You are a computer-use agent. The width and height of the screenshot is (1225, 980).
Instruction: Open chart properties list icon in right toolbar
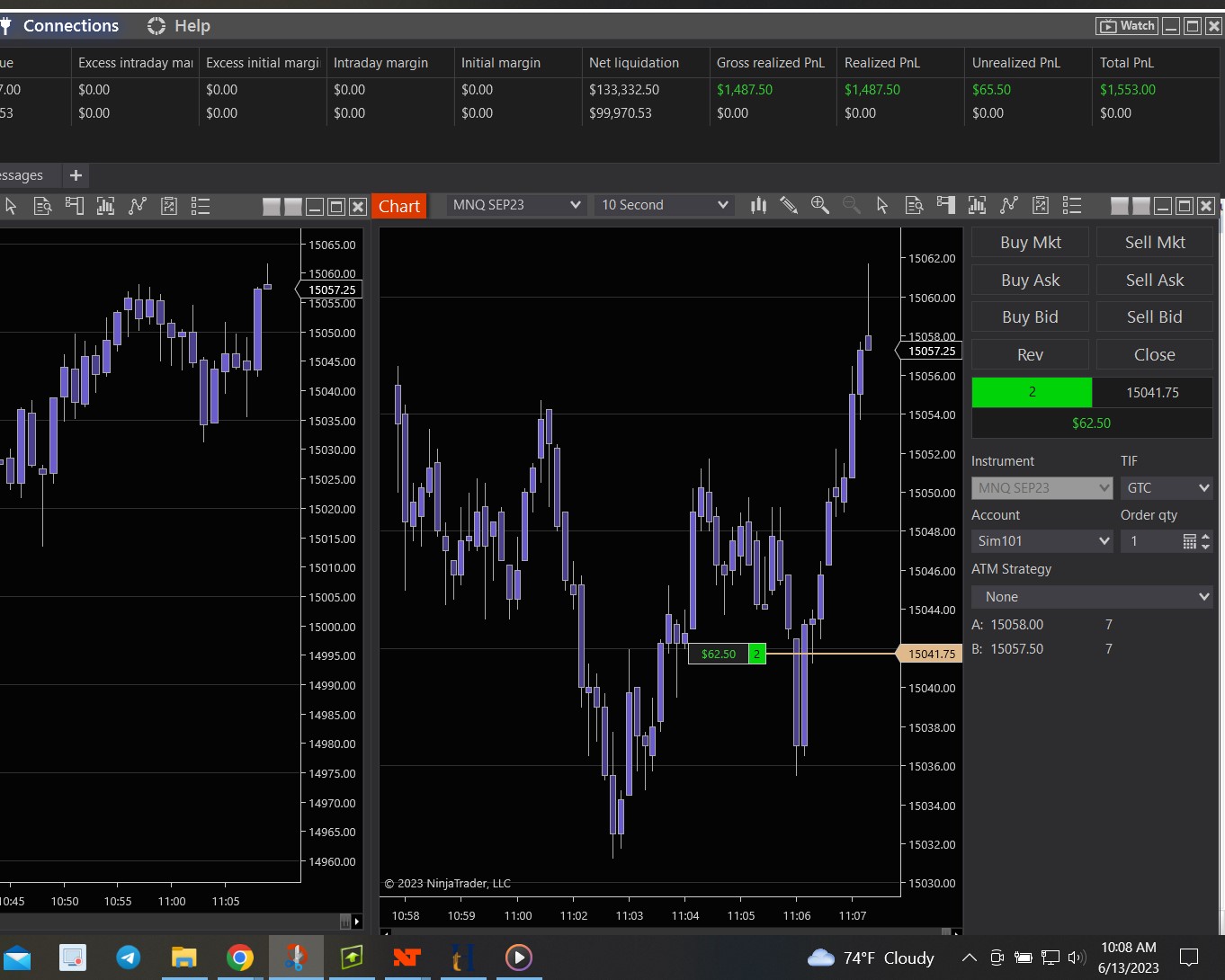click(x=1072, y=205)
